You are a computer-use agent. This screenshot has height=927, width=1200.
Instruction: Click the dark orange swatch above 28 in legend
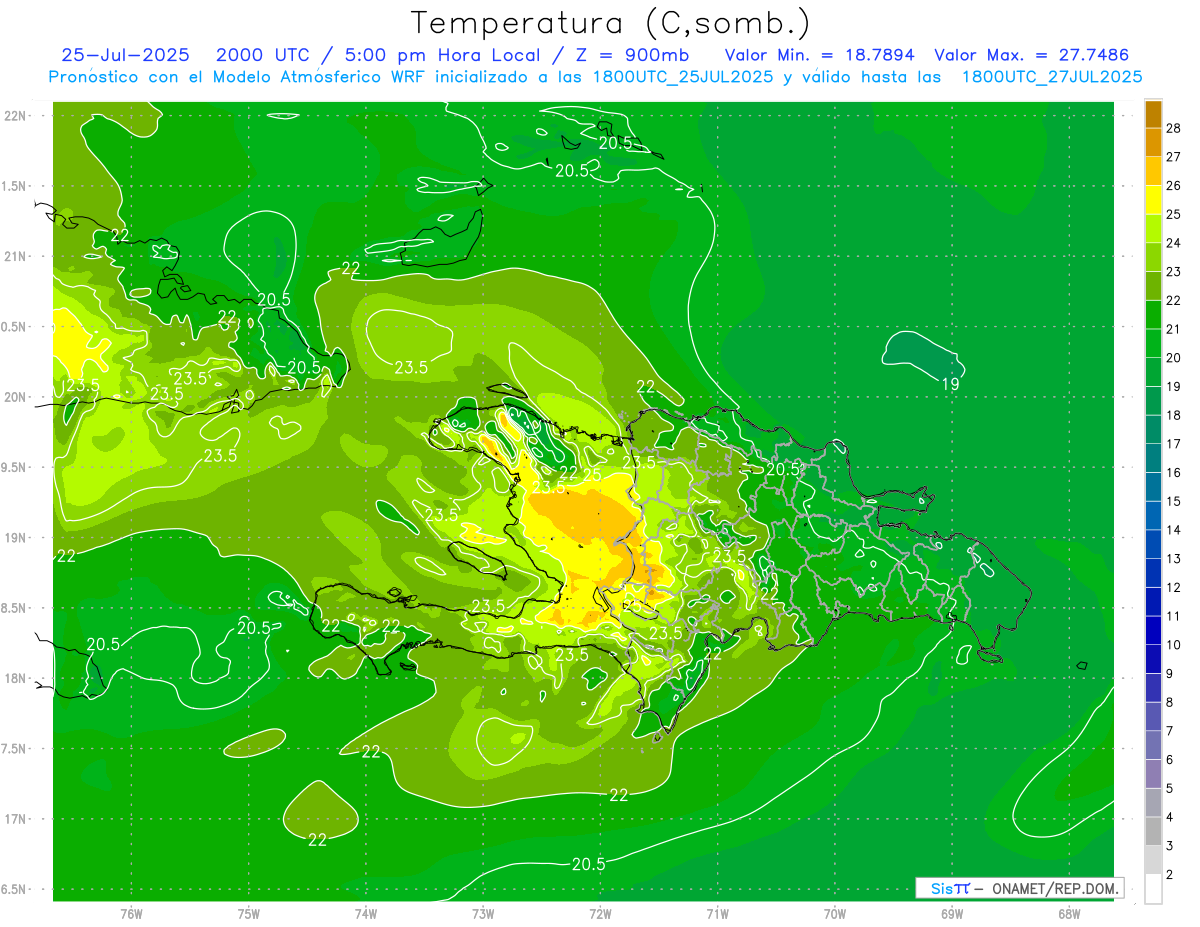(1153, 114)
